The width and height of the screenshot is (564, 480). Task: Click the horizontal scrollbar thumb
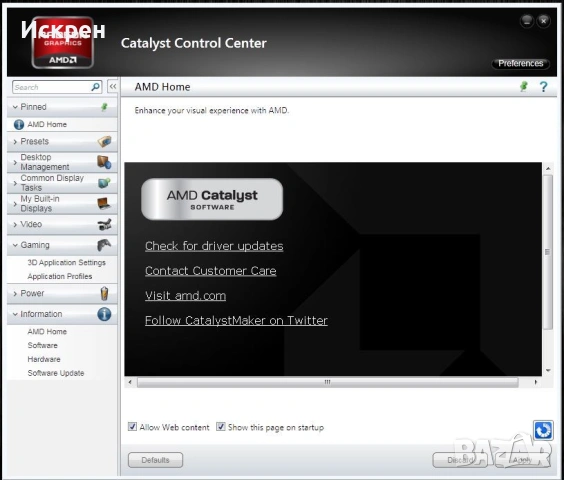(x=327, y=382)
